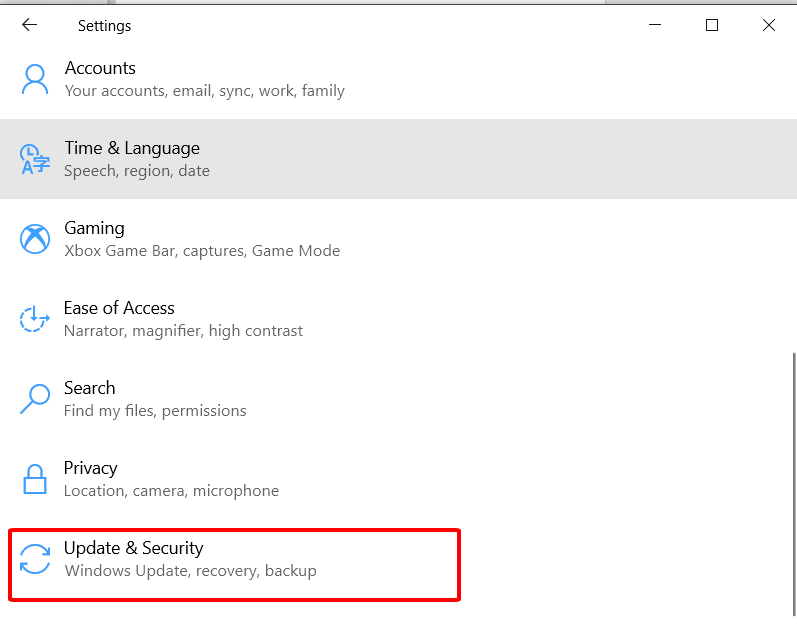Open the Accounts settings category
Image resolution: width=797 pixels, height=634 pixels.
pos(398,79)
